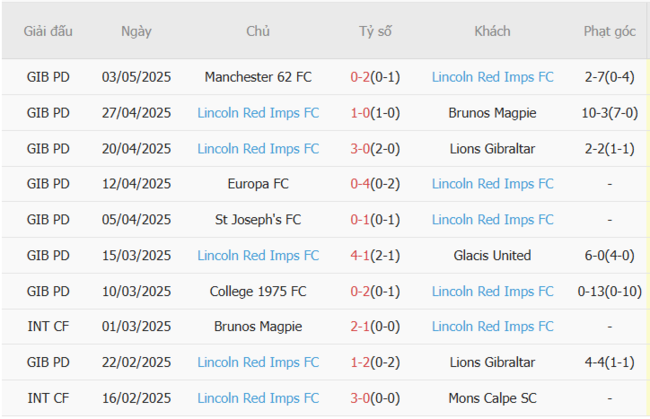Click the 0-4(0-2) score for Europa FC

pos(375,184)
